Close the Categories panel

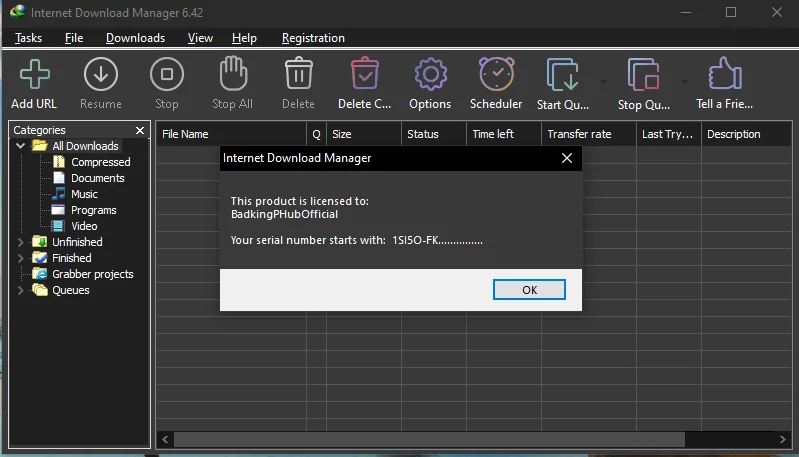coord(140,130)
